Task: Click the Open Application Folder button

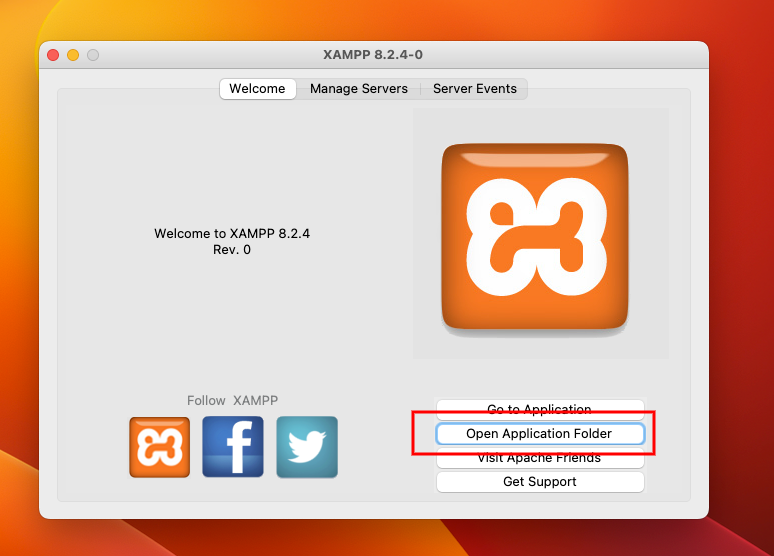Action: (539, 434)
